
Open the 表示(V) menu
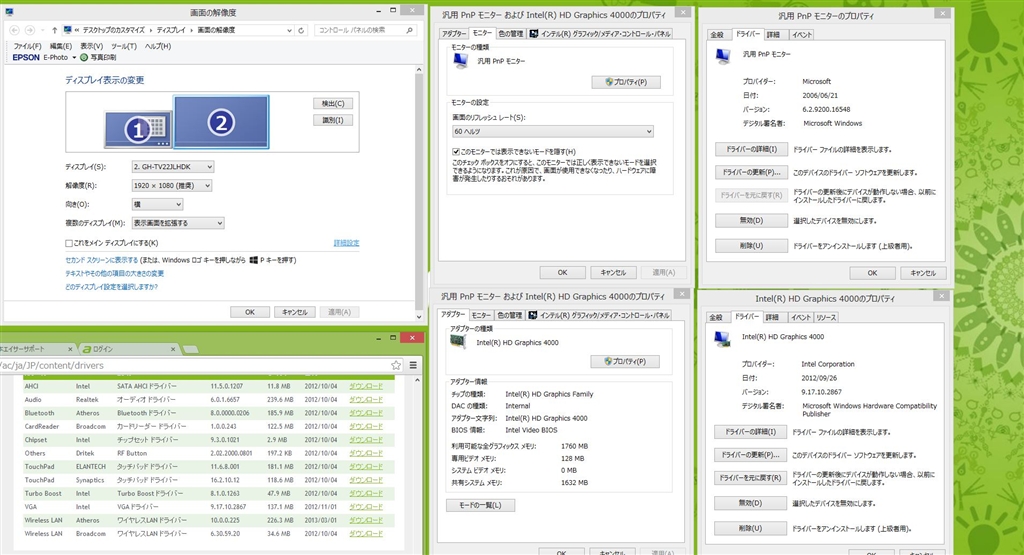click(x=91, y=46)
